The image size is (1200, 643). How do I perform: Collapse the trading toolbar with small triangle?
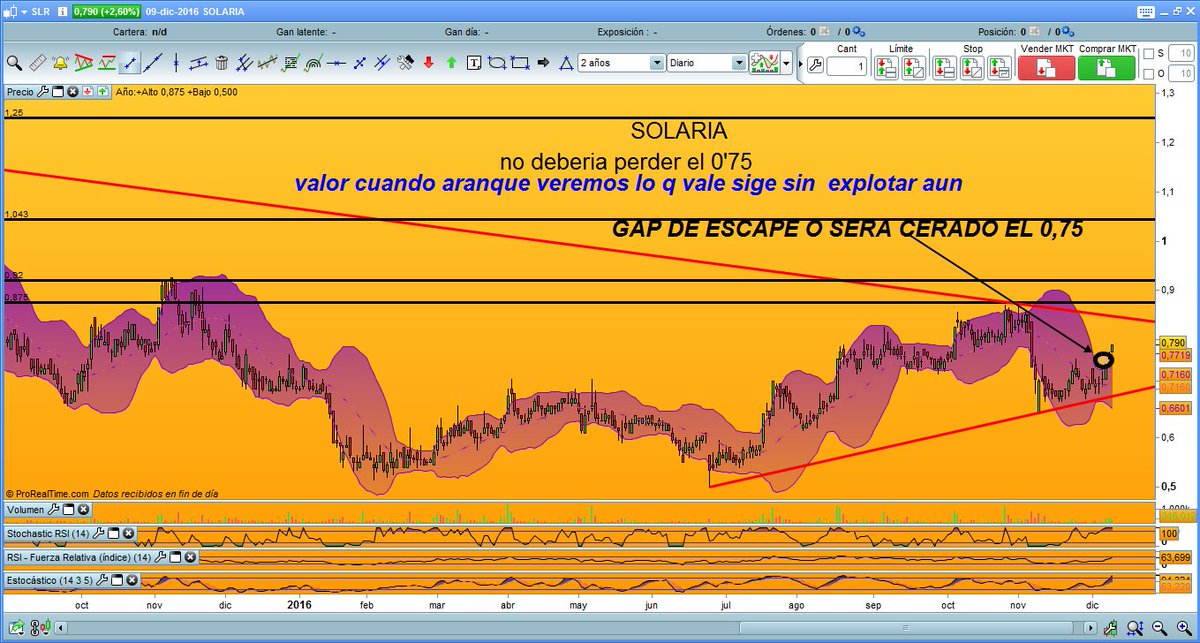point(800,65)
